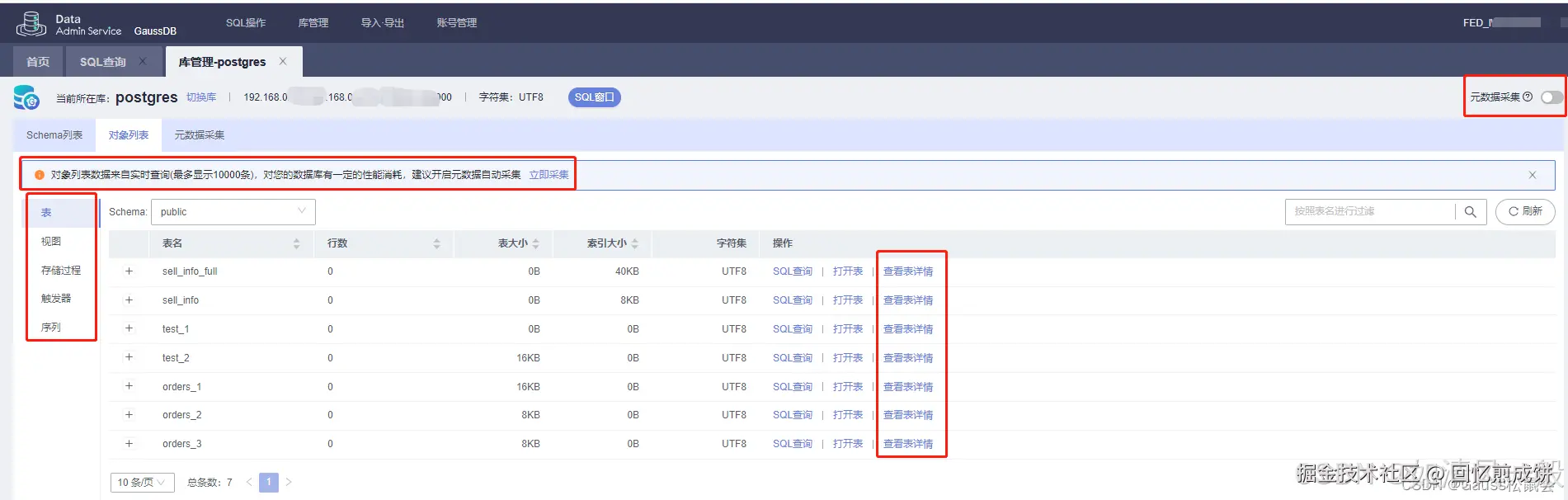Click the Data Admin Service logo icon
This screenshot has height=500, width=1568.
pyautogui.click(x=31, y=24)
